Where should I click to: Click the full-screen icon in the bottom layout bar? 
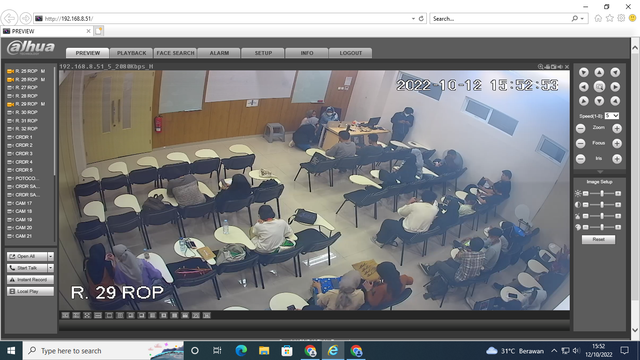point(87,316)
